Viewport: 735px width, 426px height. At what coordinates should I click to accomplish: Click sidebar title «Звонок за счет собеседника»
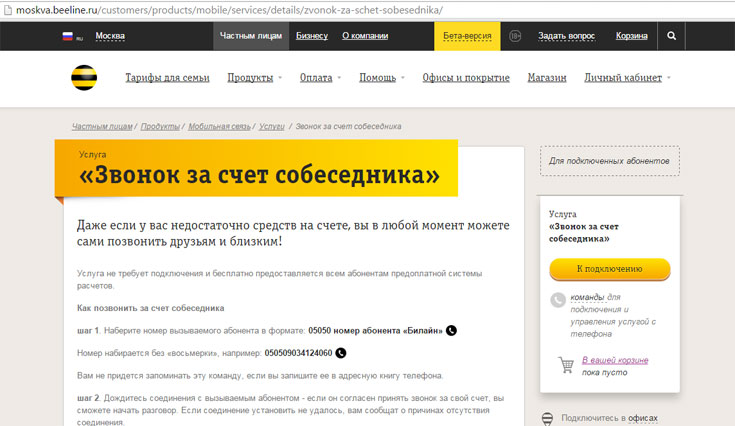pyautogui.click(x=584, y=232)
